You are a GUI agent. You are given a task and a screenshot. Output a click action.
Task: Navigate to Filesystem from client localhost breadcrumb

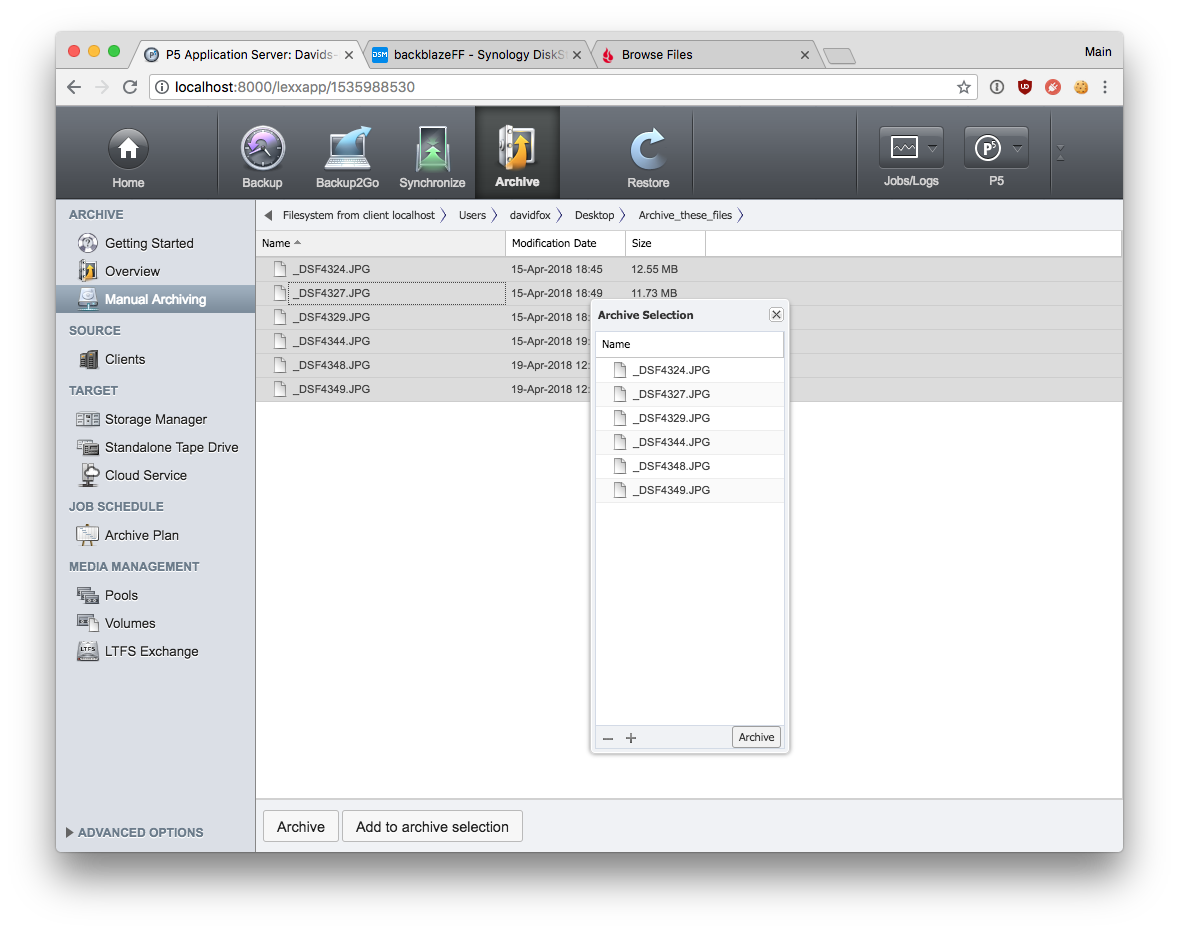[x=359, y=215]
